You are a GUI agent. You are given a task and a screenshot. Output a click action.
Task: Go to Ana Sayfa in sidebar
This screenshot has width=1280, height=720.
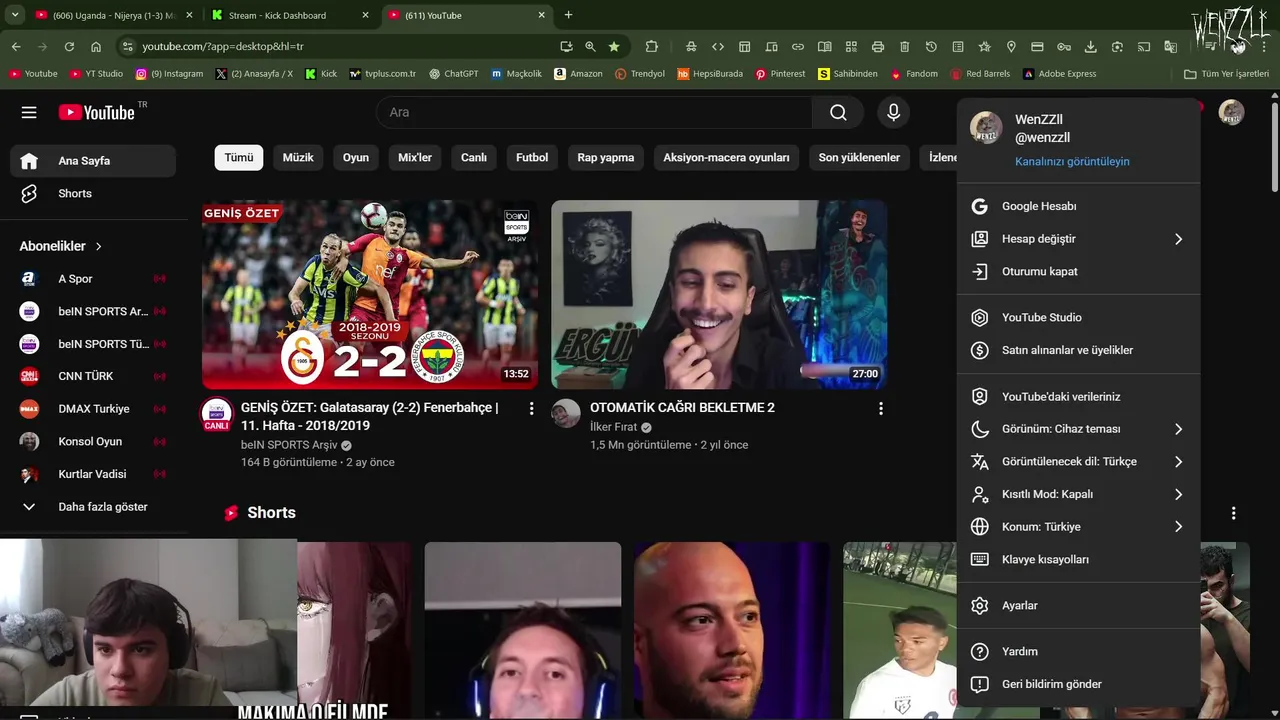(93, 160)
